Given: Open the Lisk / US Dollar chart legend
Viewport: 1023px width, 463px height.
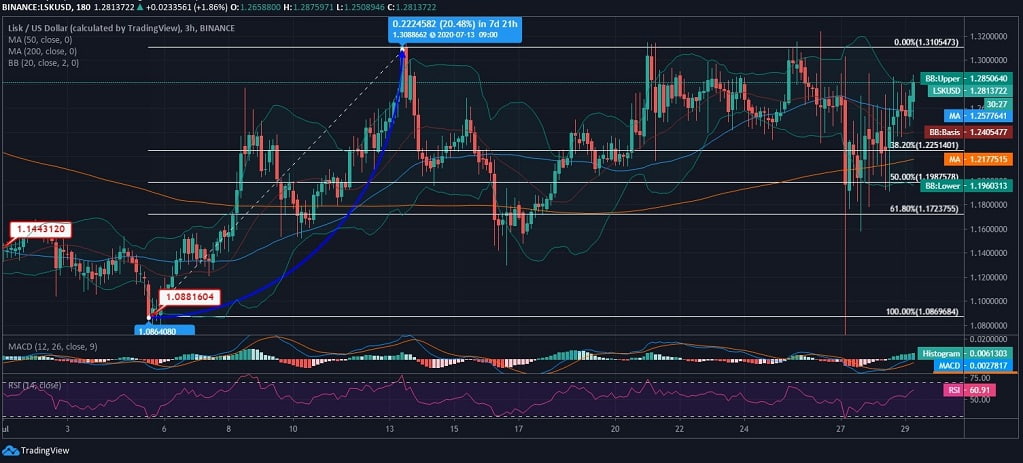Looking at the screenshot, I should coord(122,28).
